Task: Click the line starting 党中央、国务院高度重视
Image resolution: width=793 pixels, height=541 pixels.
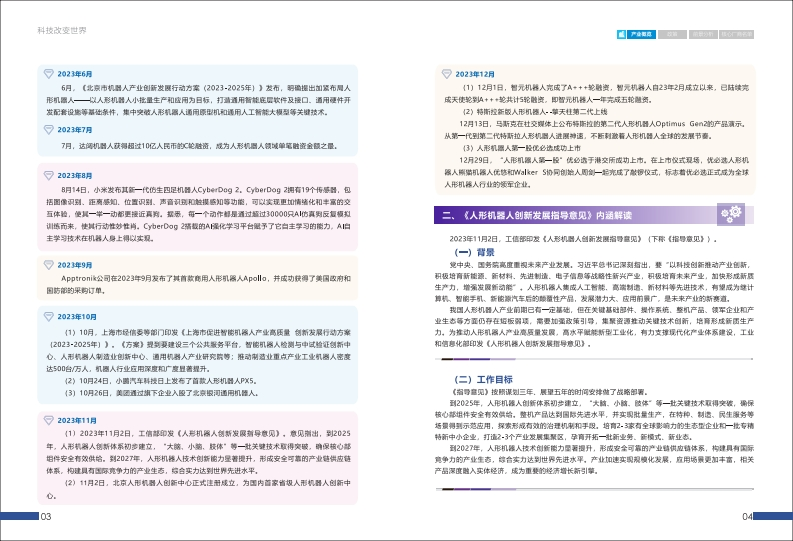Action: [x=601, y=264]
